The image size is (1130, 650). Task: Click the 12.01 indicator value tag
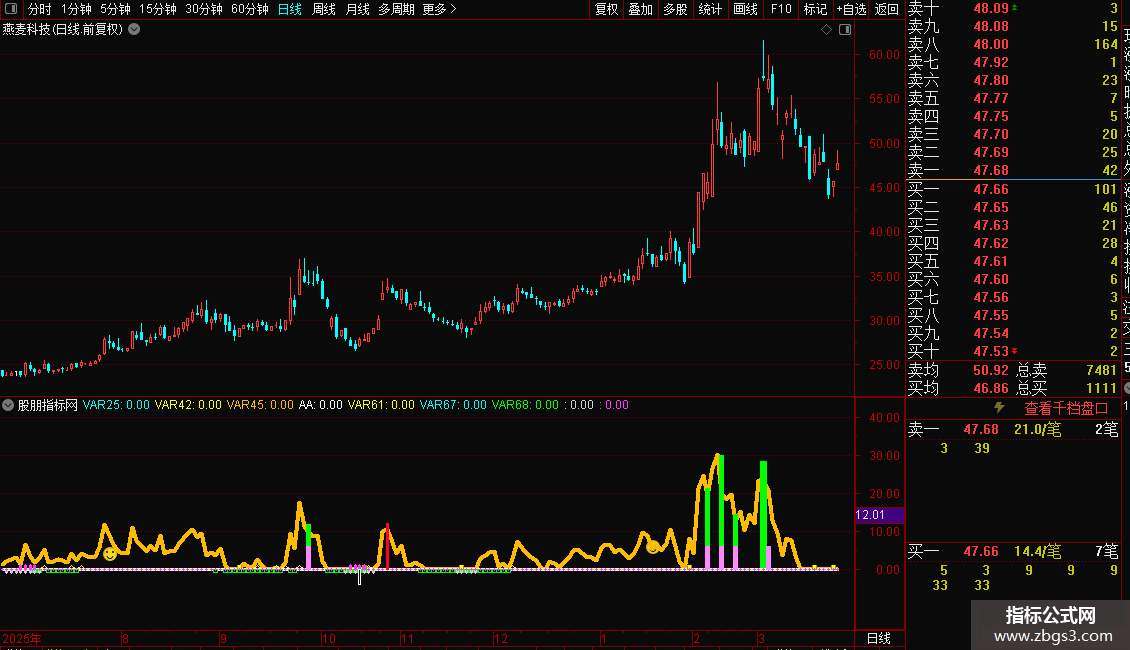pyautogui.click(x=879, y=515)
